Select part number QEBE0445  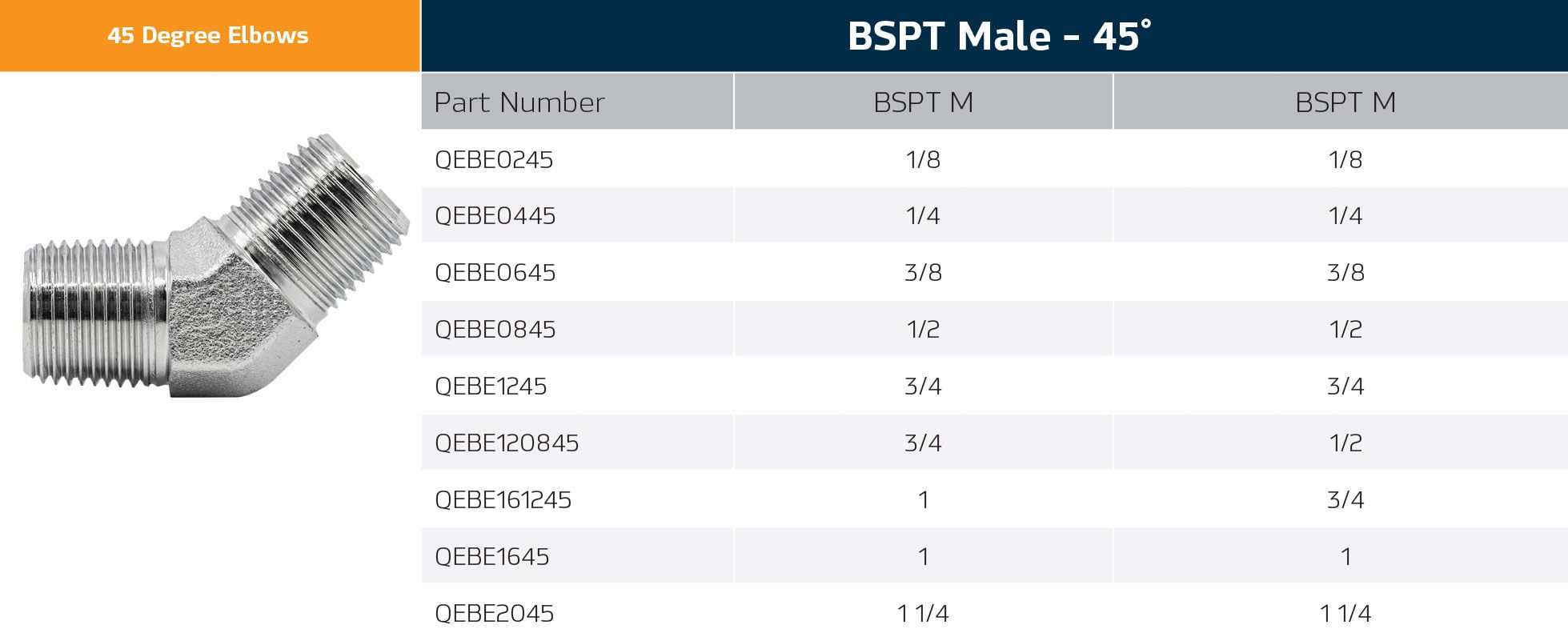pos(495,216)
